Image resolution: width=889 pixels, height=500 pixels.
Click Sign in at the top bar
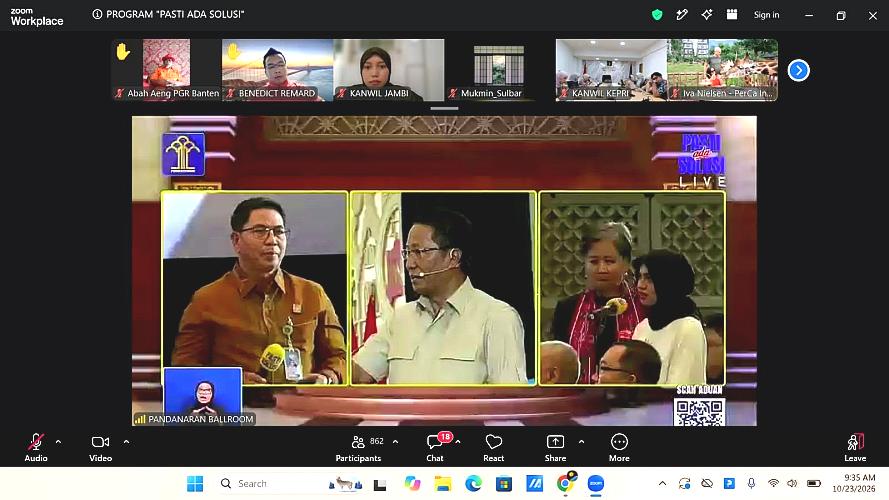click(767, 15)
